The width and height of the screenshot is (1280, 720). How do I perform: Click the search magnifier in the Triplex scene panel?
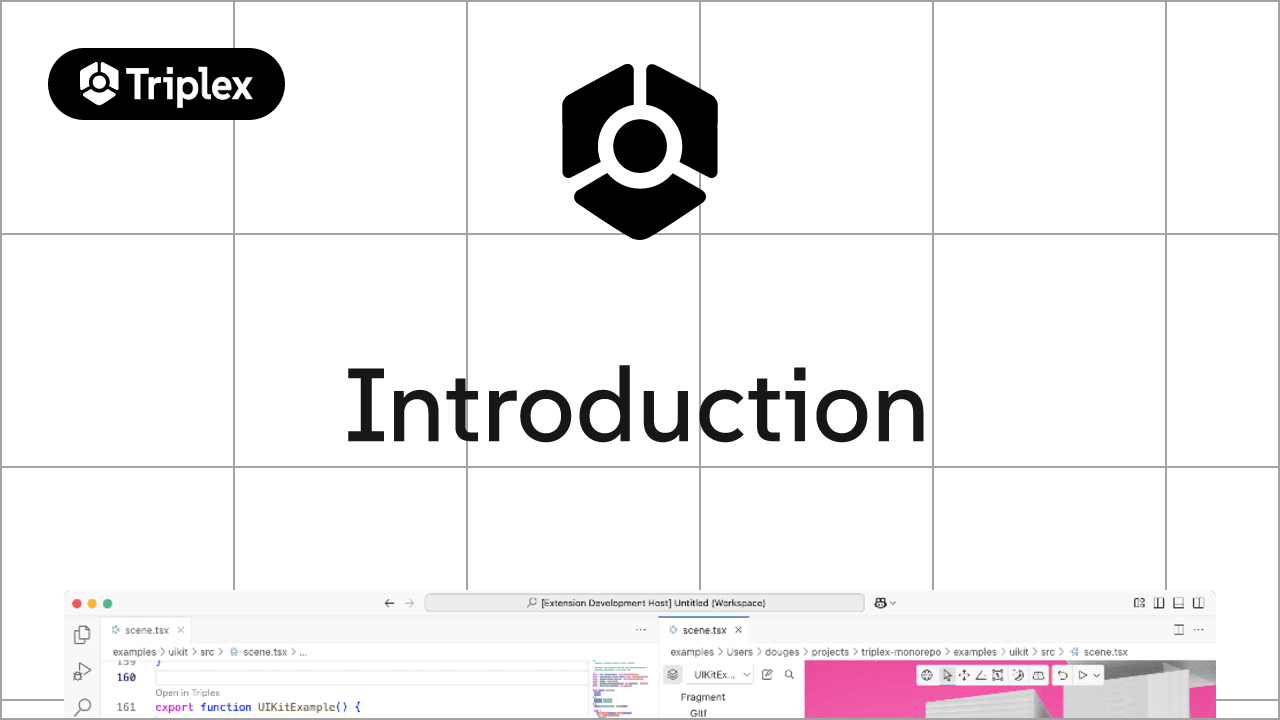coord(788,674)
